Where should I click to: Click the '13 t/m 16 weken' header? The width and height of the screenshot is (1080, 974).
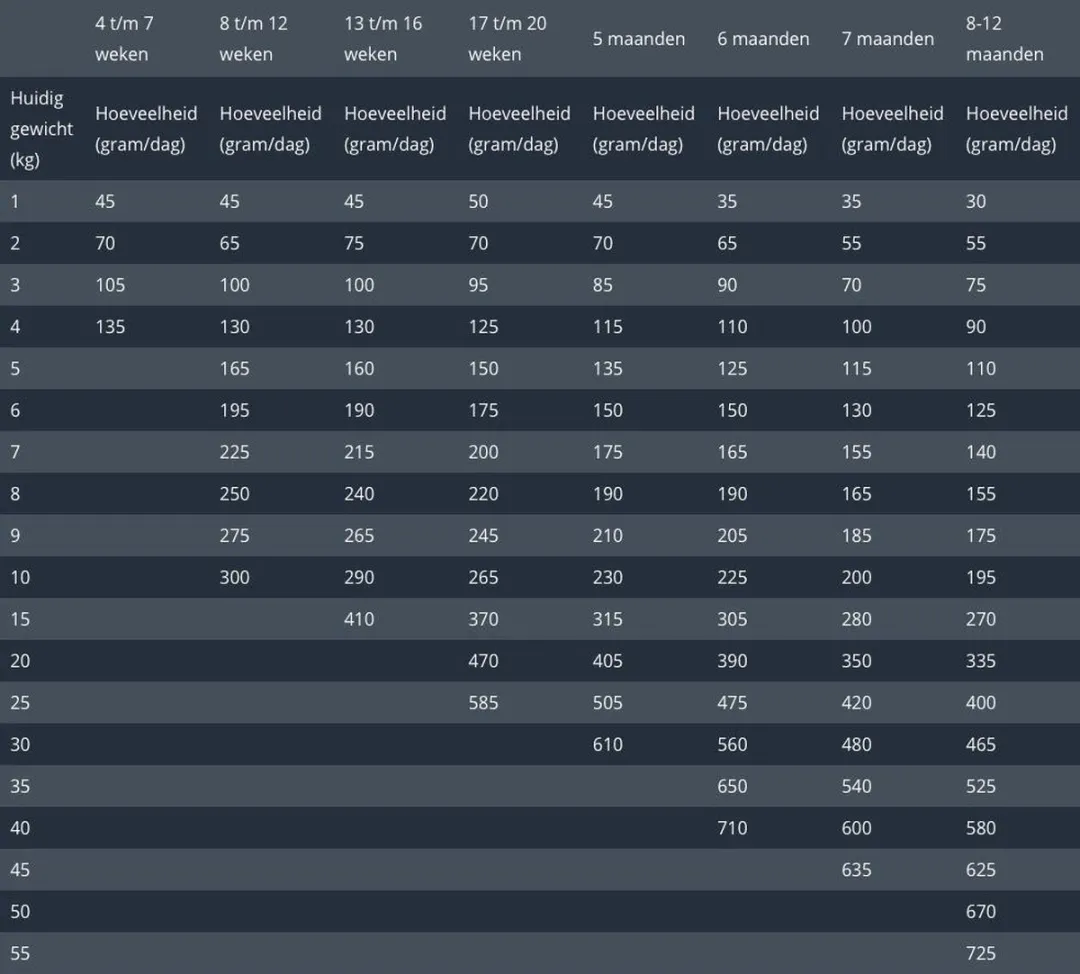[x=383, y=39]
